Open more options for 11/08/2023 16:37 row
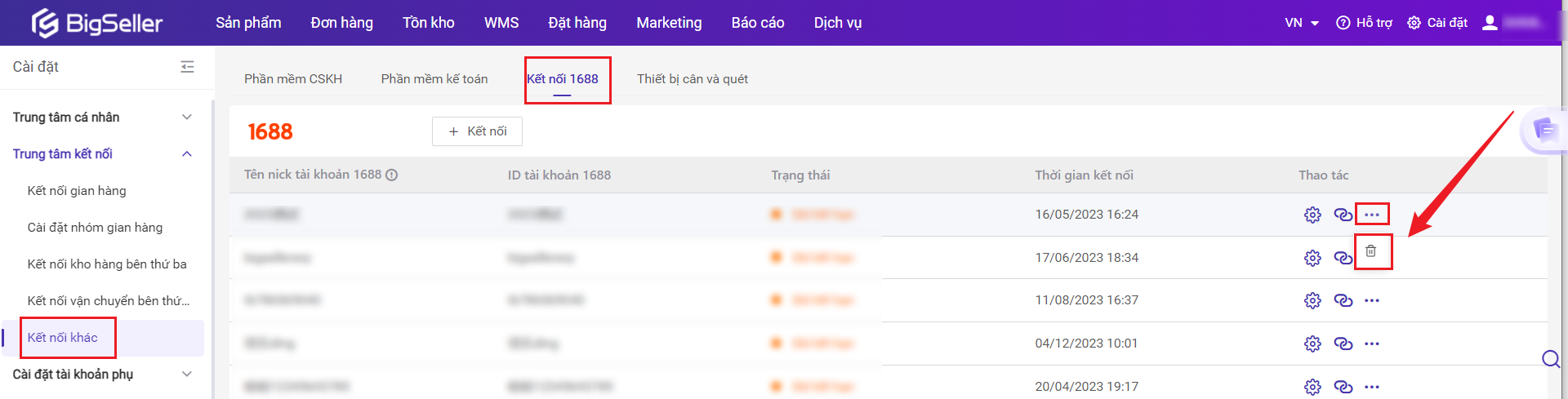The height and width of the screenshot is (399, 1568). [x=1372, y=300]
